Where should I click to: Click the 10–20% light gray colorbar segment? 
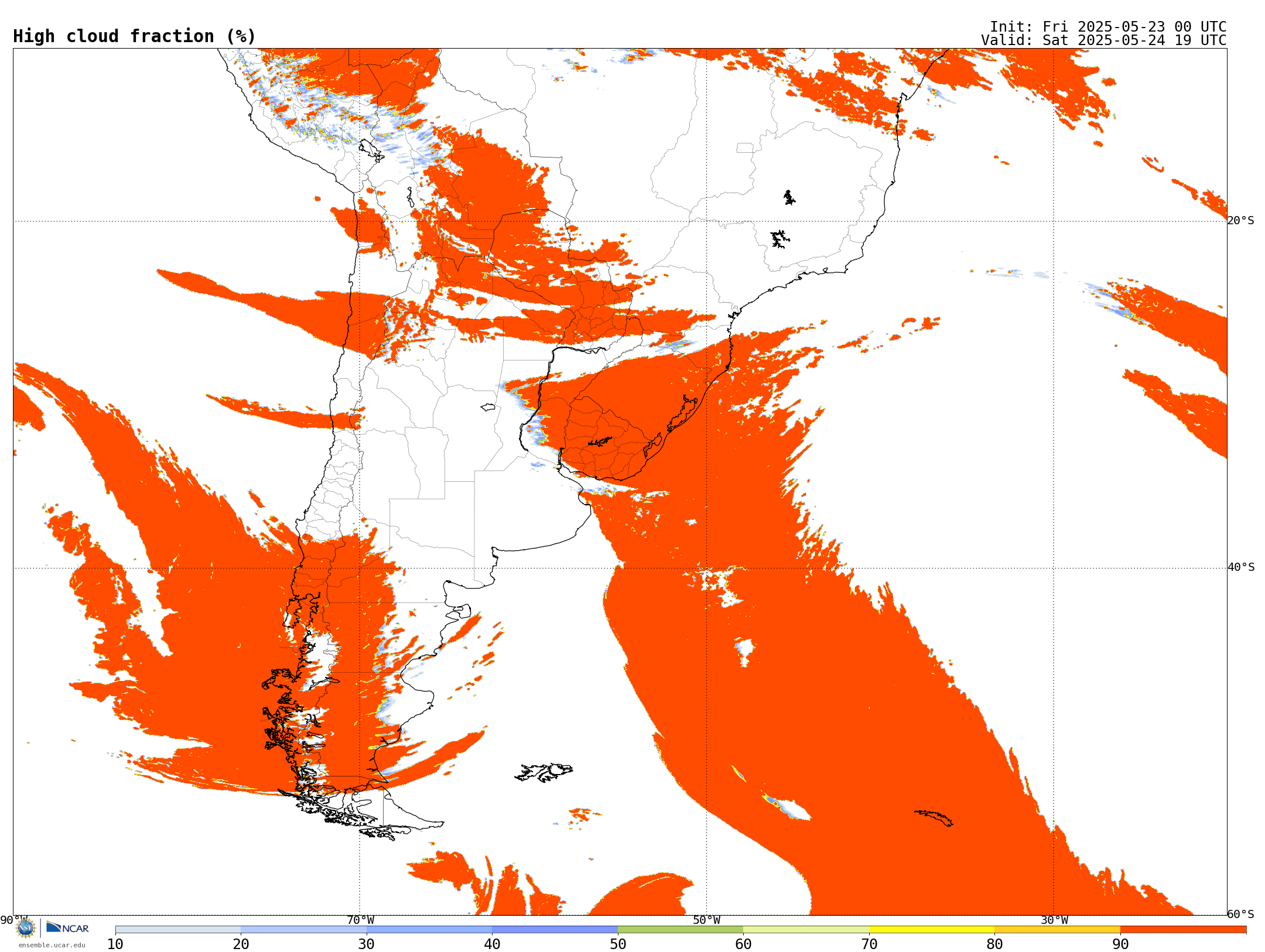point(178,930)
